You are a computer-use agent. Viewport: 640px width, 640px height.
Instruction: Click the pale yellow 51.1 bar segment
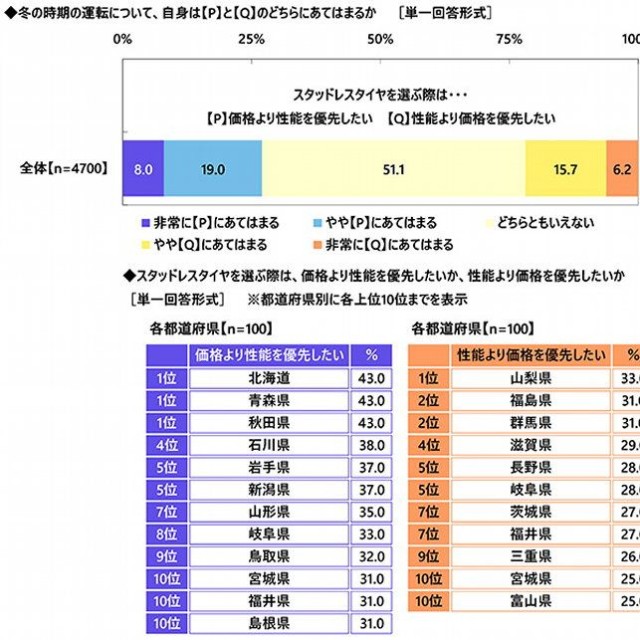393,169
